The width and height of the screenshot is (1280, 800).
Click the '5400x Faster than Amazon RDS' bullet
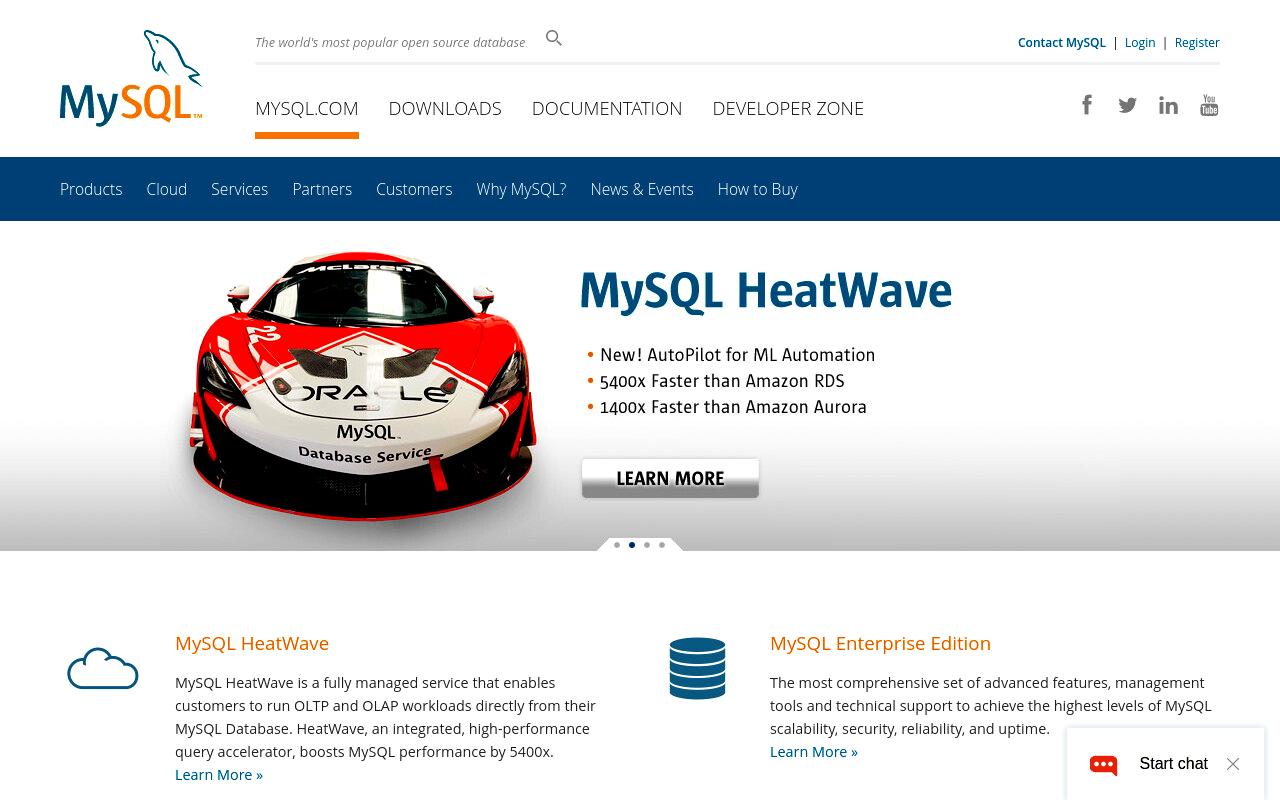[716, 381]
